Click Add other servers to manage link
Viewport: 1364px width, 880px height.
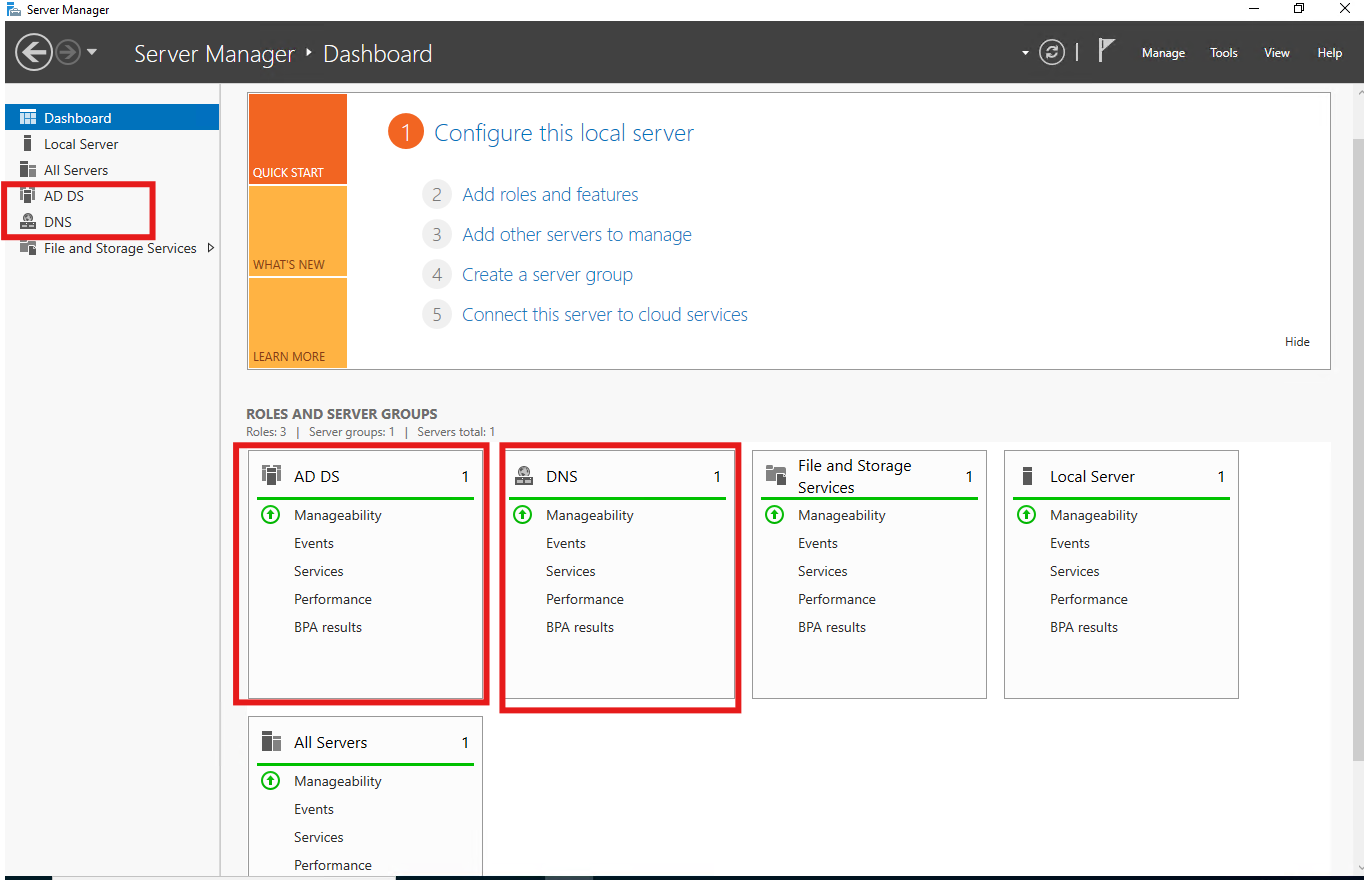click(577, 235)
